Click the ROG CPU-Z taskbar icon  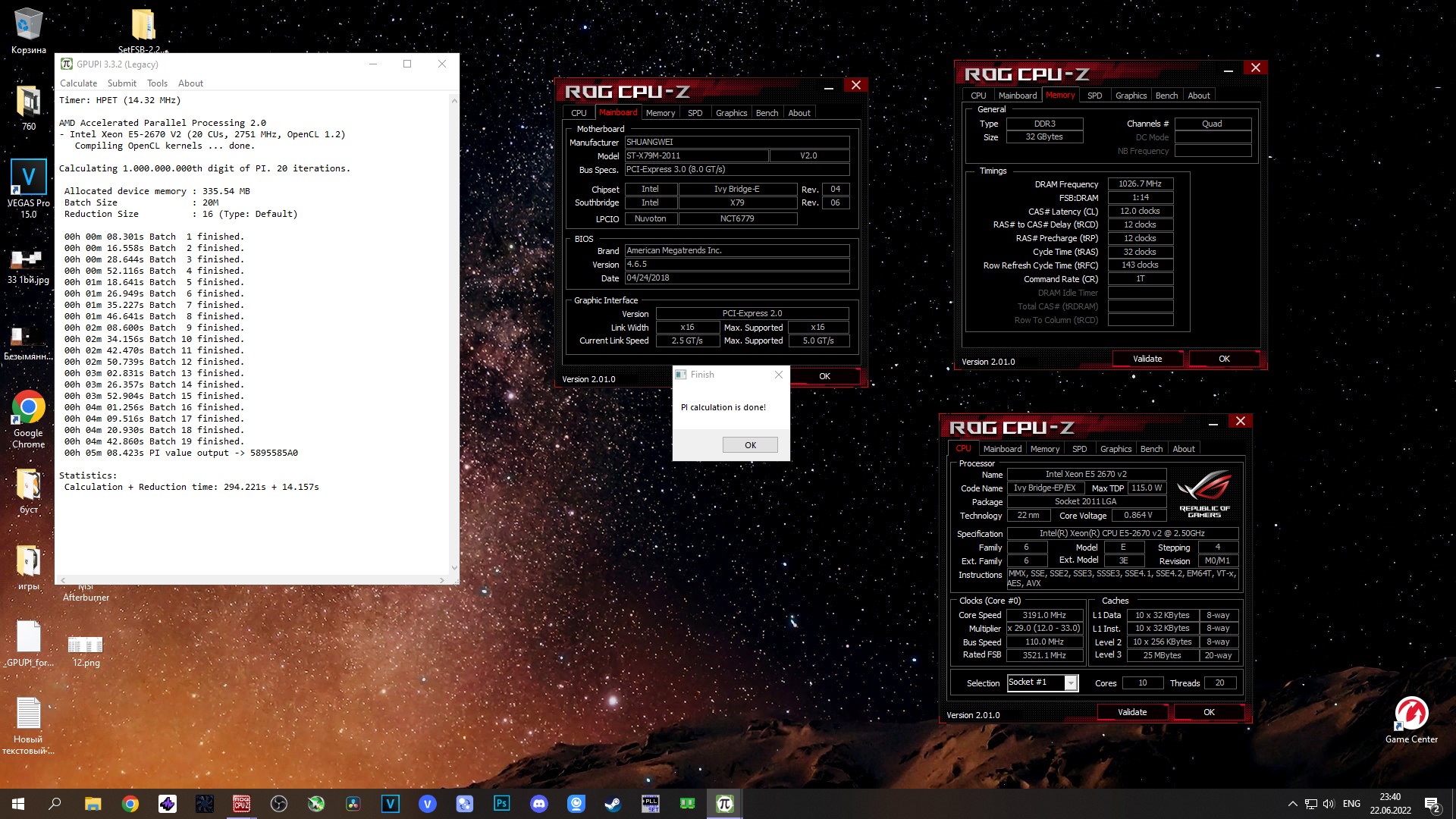pos(241,804)
